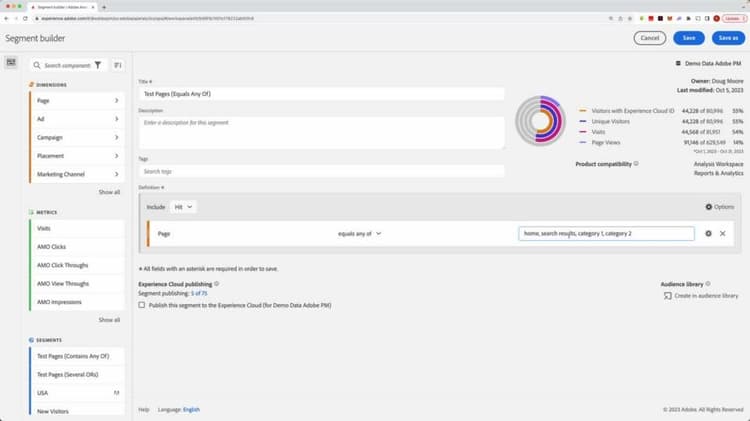Select the AMO Impressions metric
Screen dimensions: 750x421
77,302
